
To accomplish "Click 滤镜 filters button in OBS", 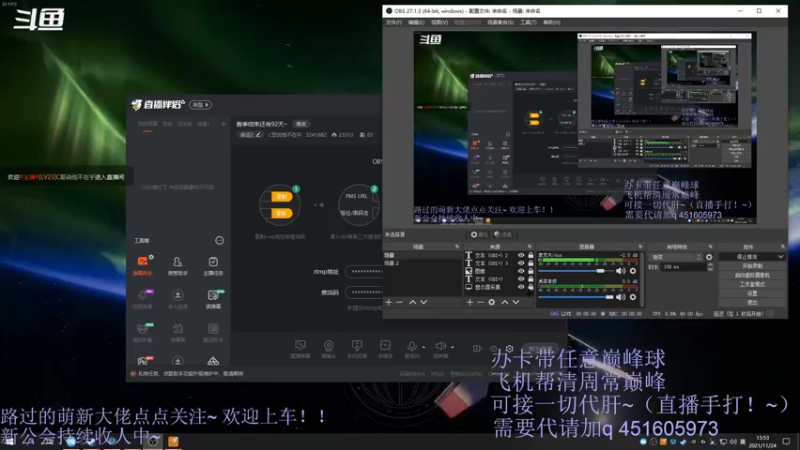I will click(503, 235).
